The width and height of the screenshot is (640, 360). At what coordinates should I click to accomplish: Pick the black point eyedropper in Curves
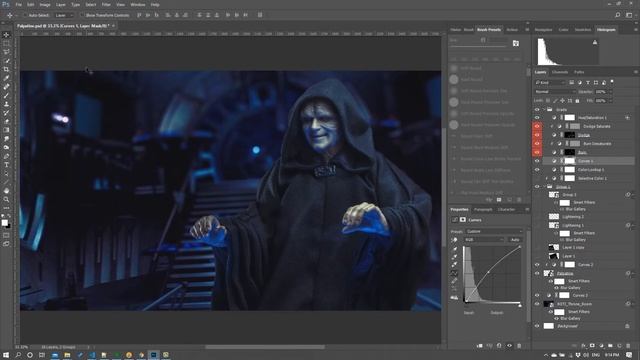(x=454, y=249)
